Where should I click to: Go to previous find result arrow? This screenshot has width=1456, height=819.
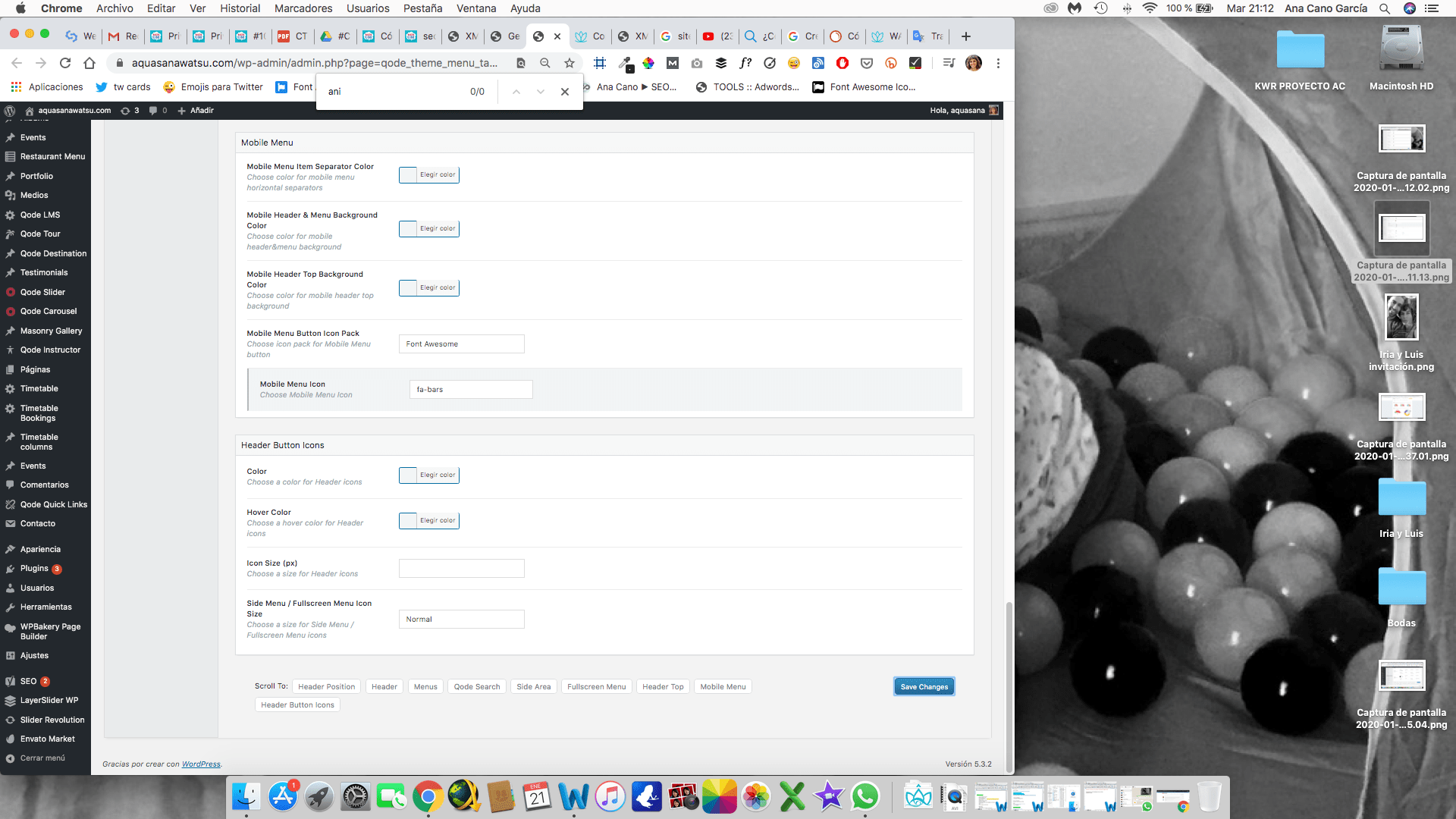point(516,92)
